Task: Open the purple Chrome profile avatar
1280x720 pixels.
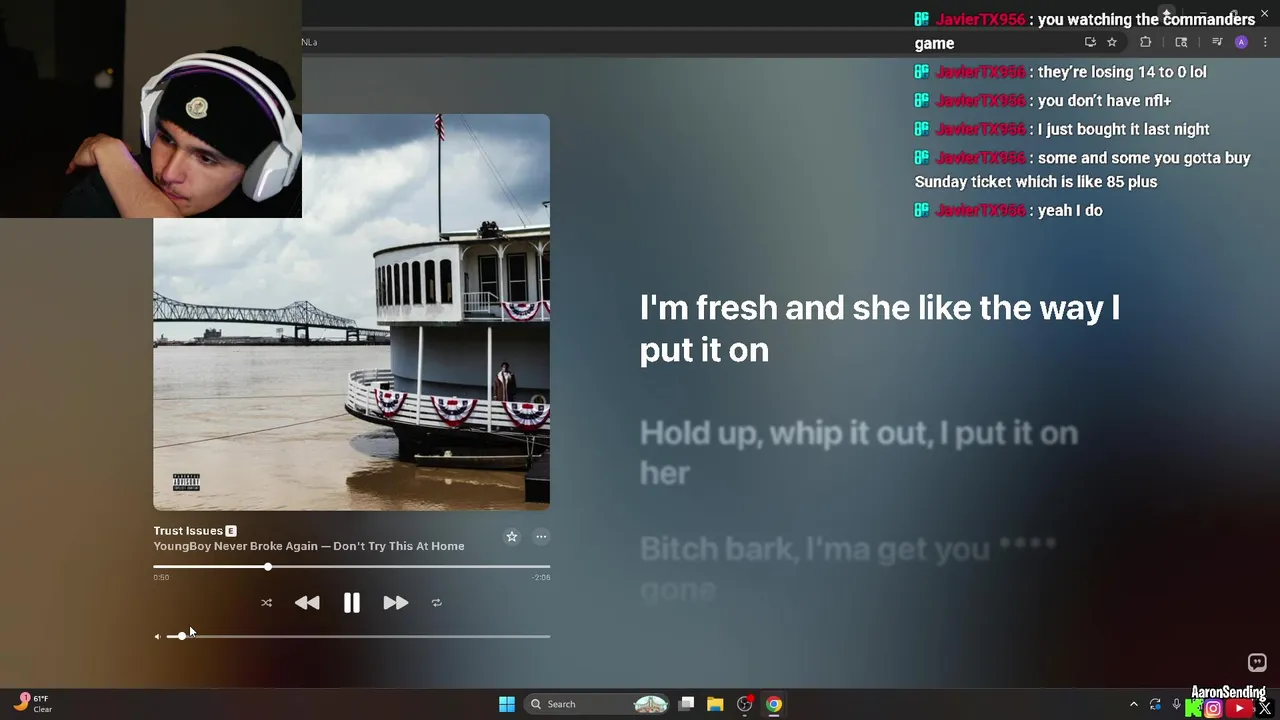Action: (x=1241, y=42)
